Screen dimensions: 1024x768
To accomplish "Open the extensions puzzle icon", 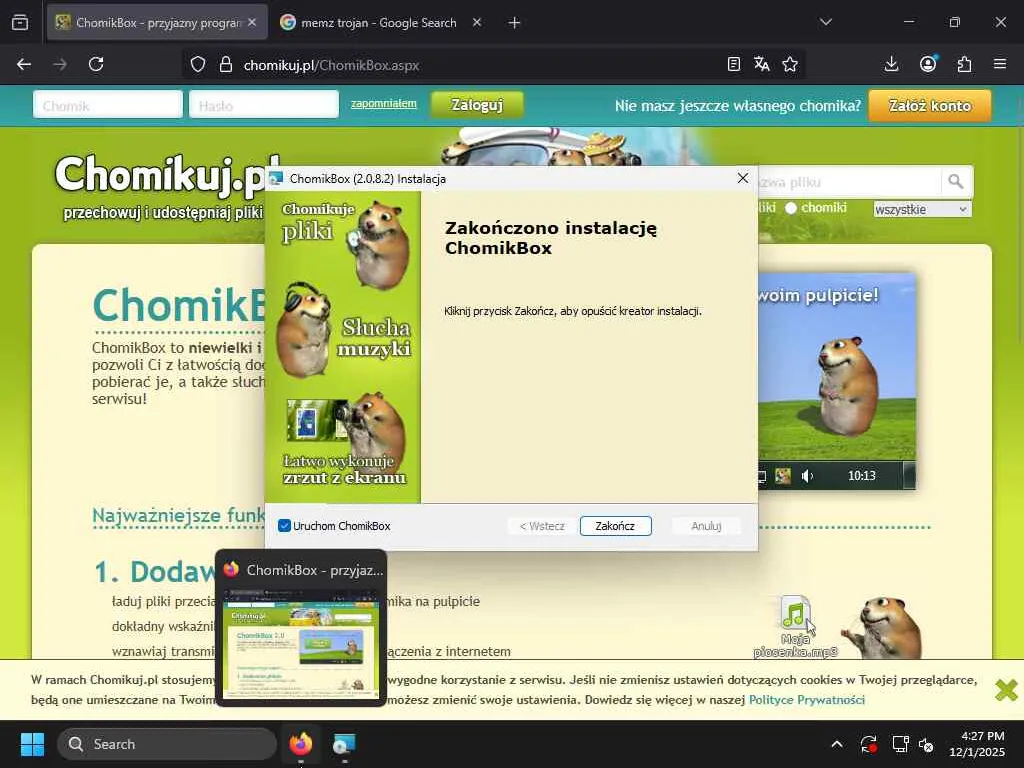I will [964, 64].
